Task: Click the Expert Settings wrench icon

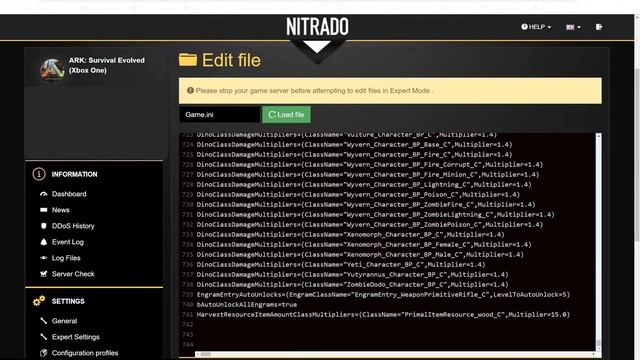Action: [x=44, y=337]
